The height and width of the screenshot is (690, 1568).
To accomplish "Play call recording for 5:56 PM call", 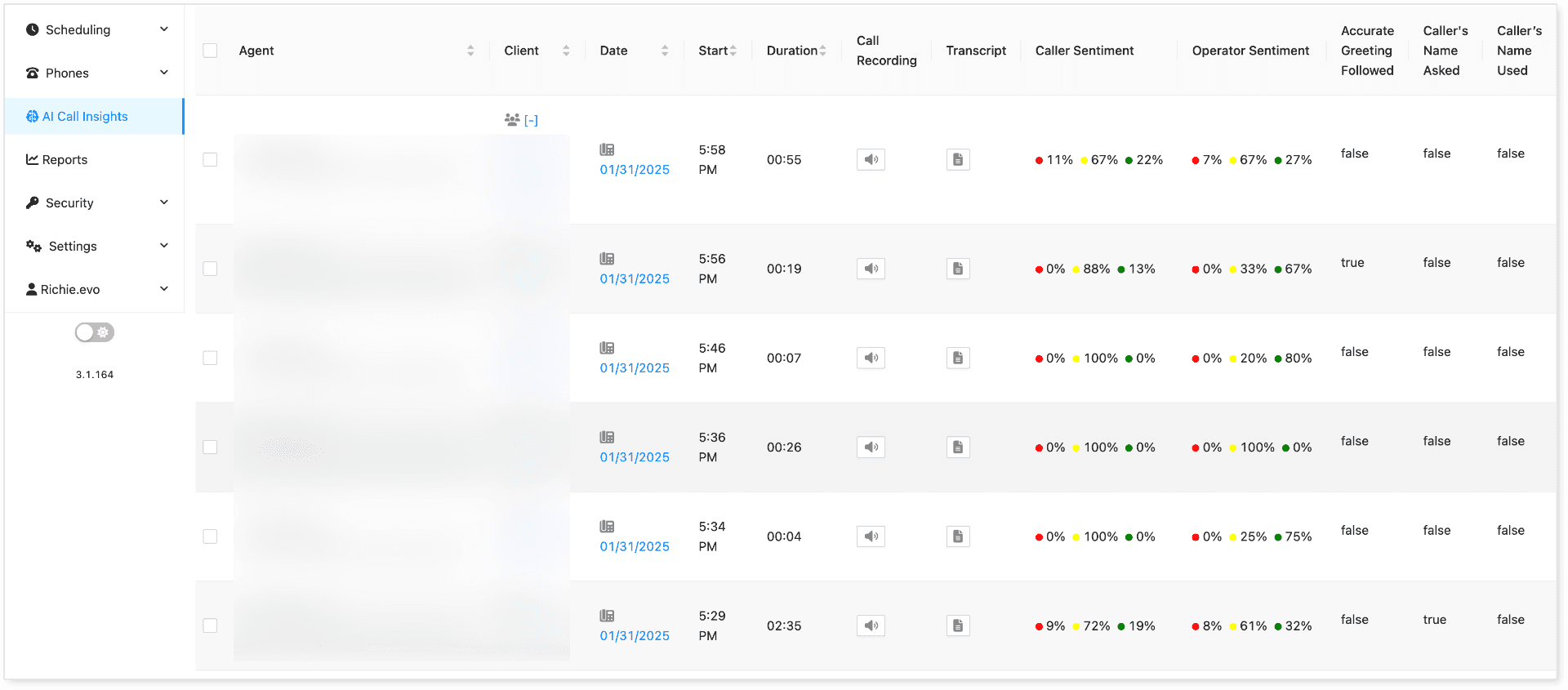I will (871, 269).
